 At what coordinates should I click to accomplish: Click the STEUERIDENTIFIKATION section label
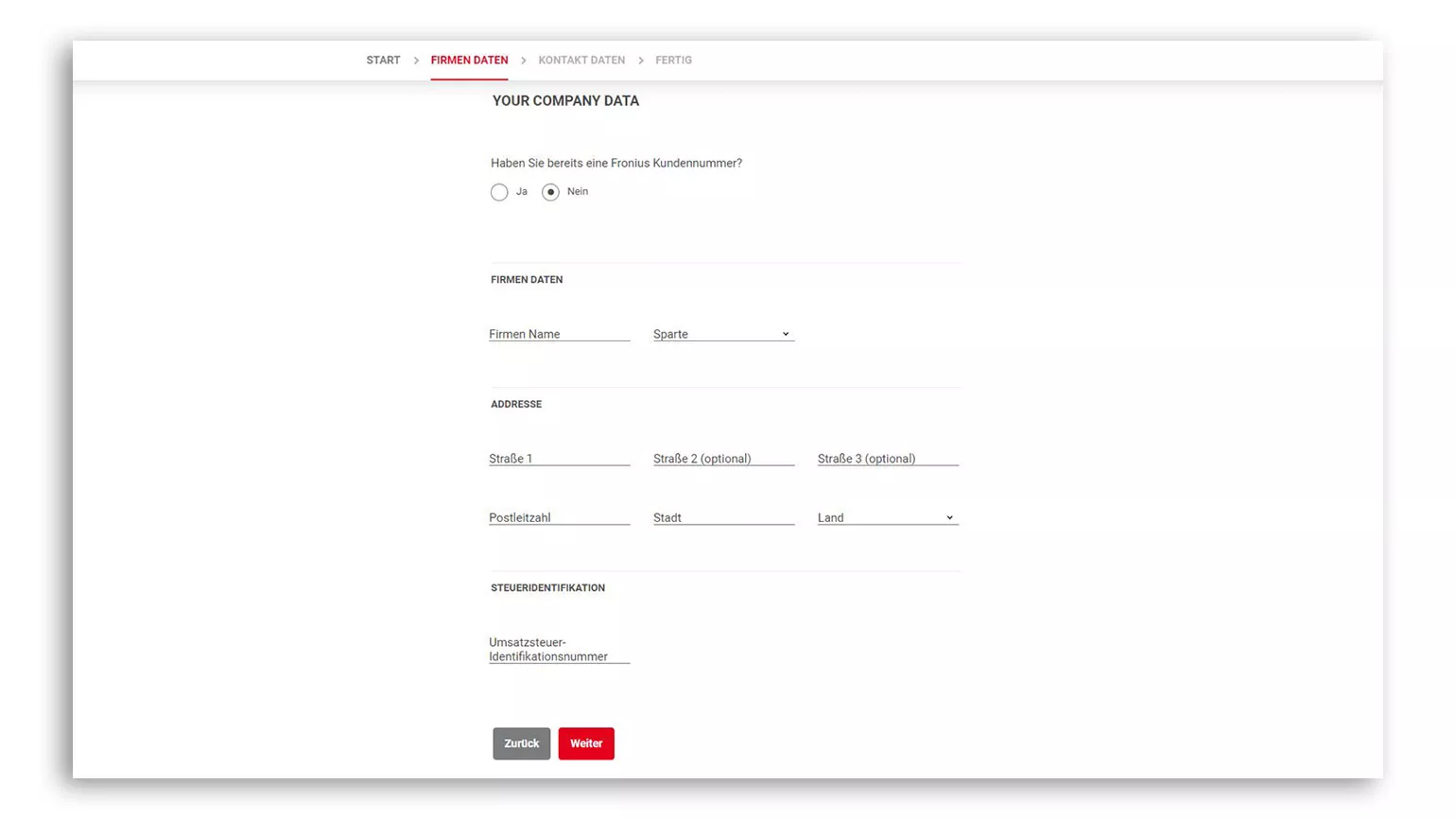tap(547, 587)
